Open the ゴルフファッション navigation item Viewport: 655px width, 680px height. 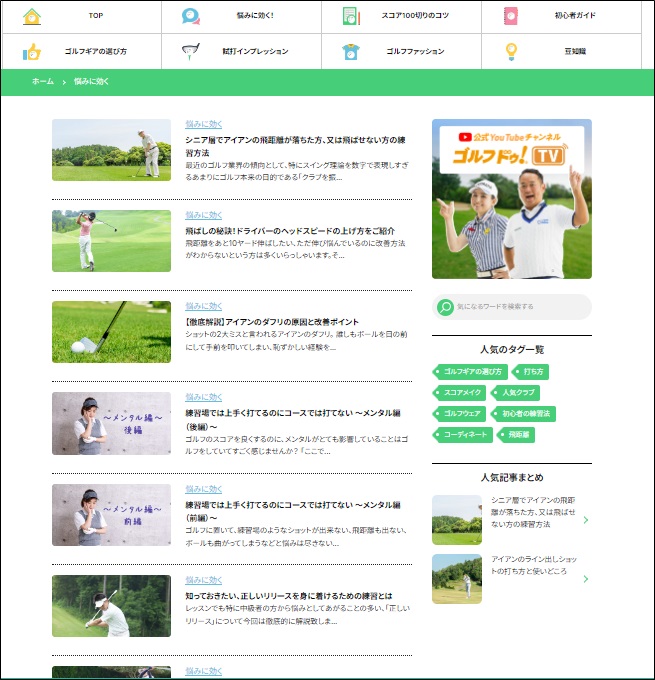coord(401,51)
